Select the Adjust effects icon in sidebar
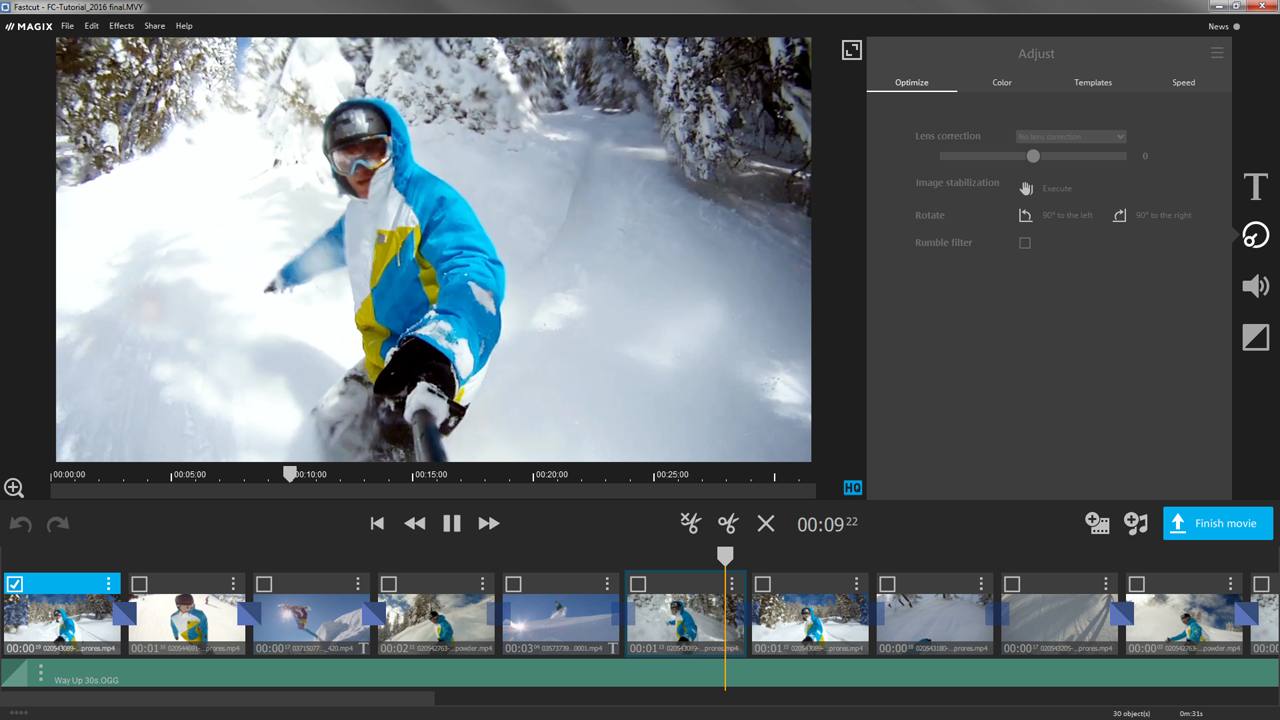 (x=1256, y=235)
